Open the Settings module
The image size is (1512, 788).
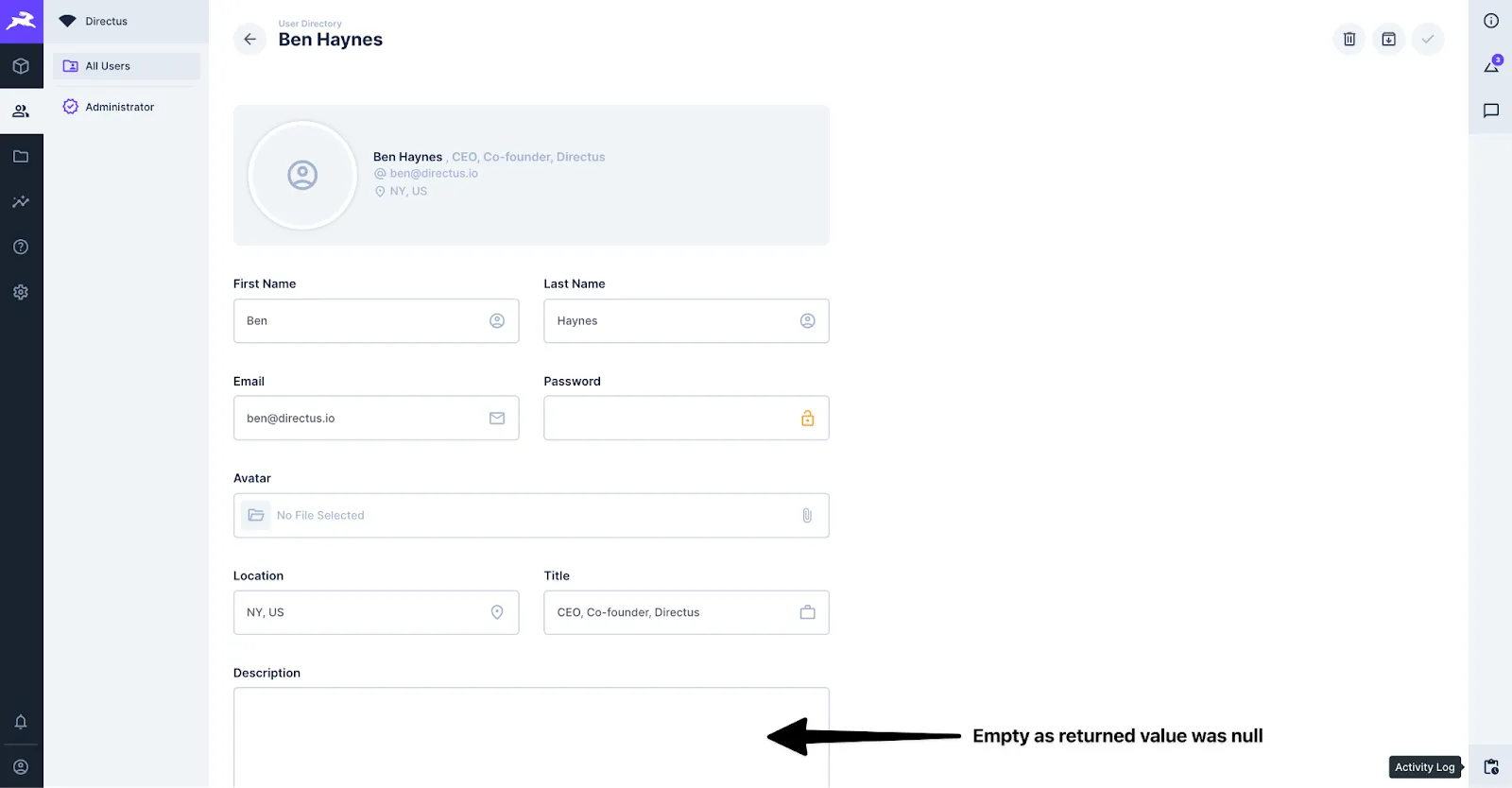(21, 291)
